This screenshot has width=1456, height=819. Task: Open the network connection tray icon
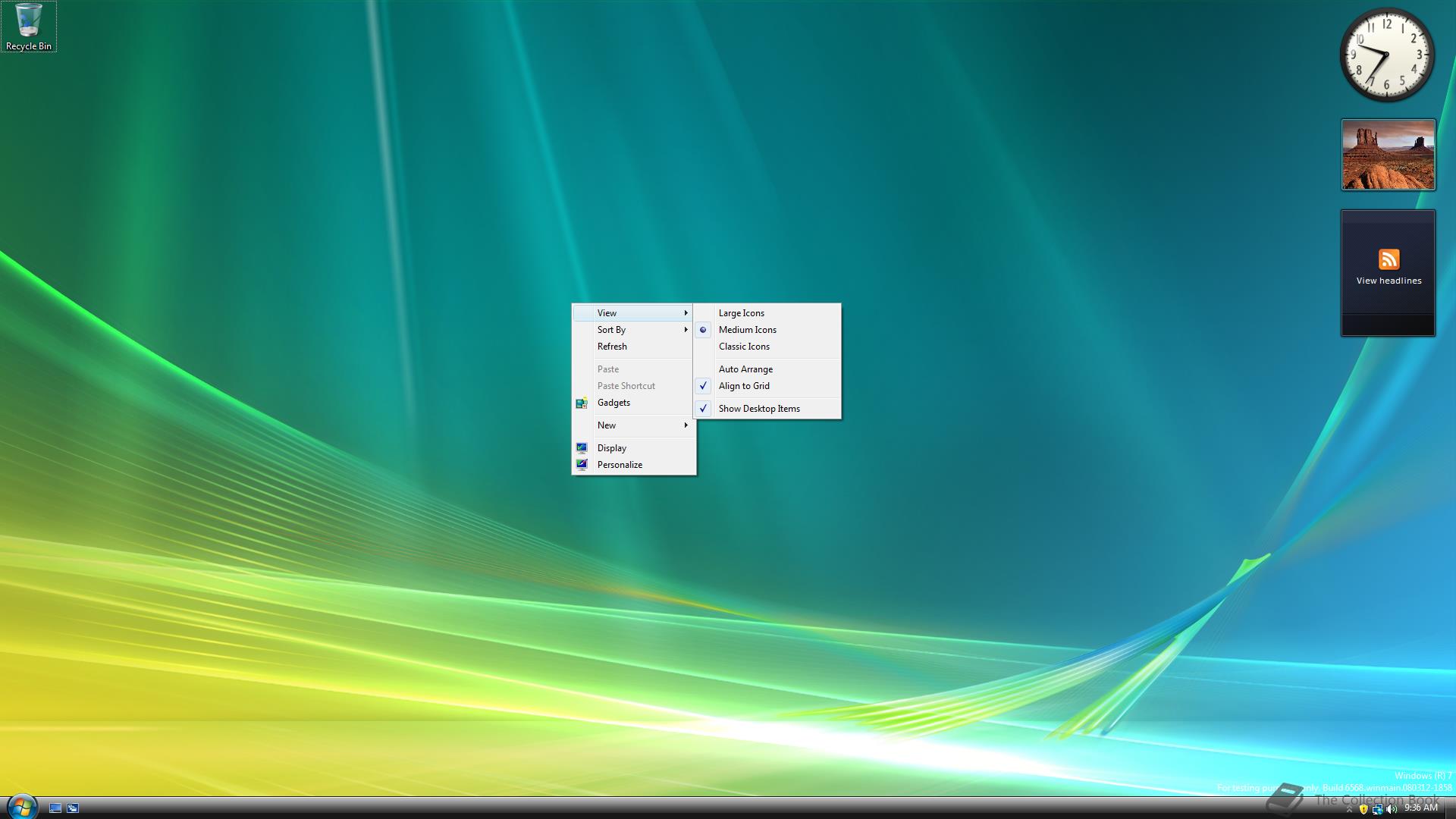1377,809
